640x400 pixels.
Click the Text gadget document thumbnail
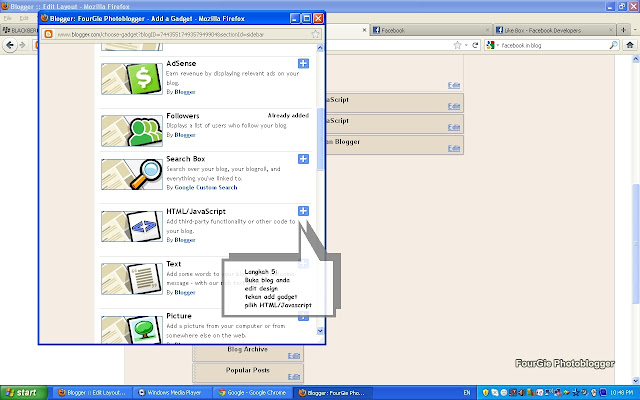132,279
